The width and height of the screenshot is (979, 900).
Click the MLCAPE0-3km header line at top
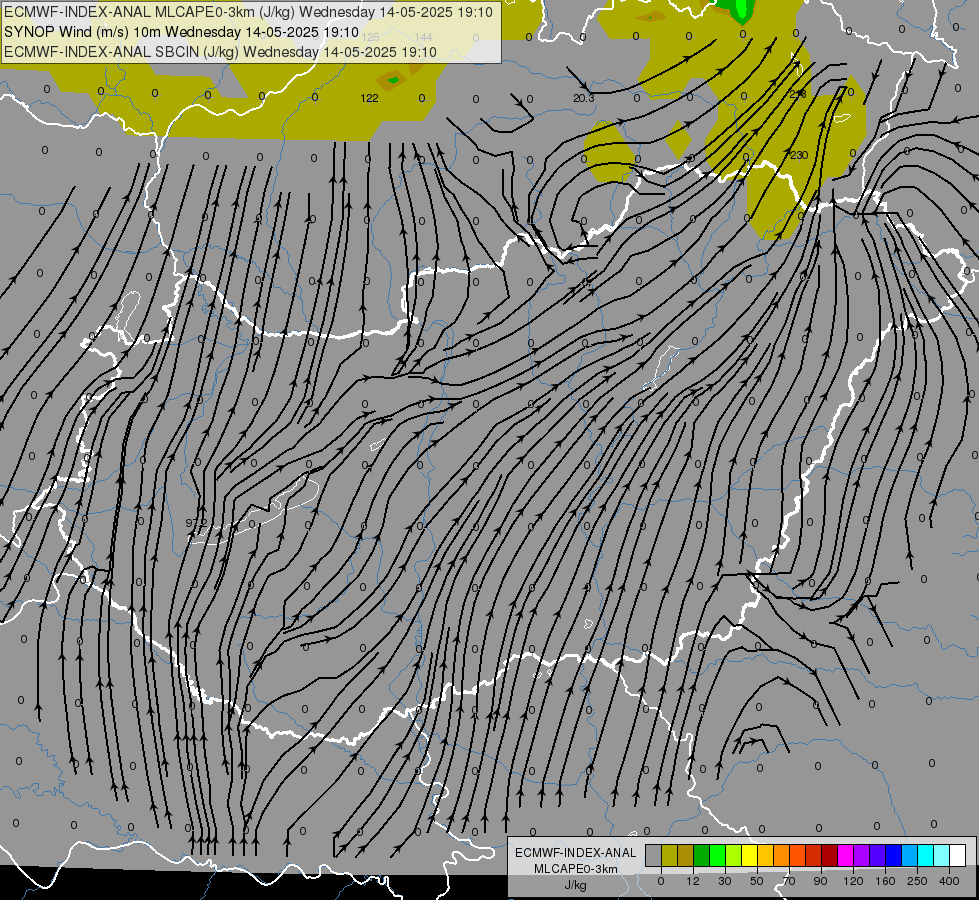248,12
